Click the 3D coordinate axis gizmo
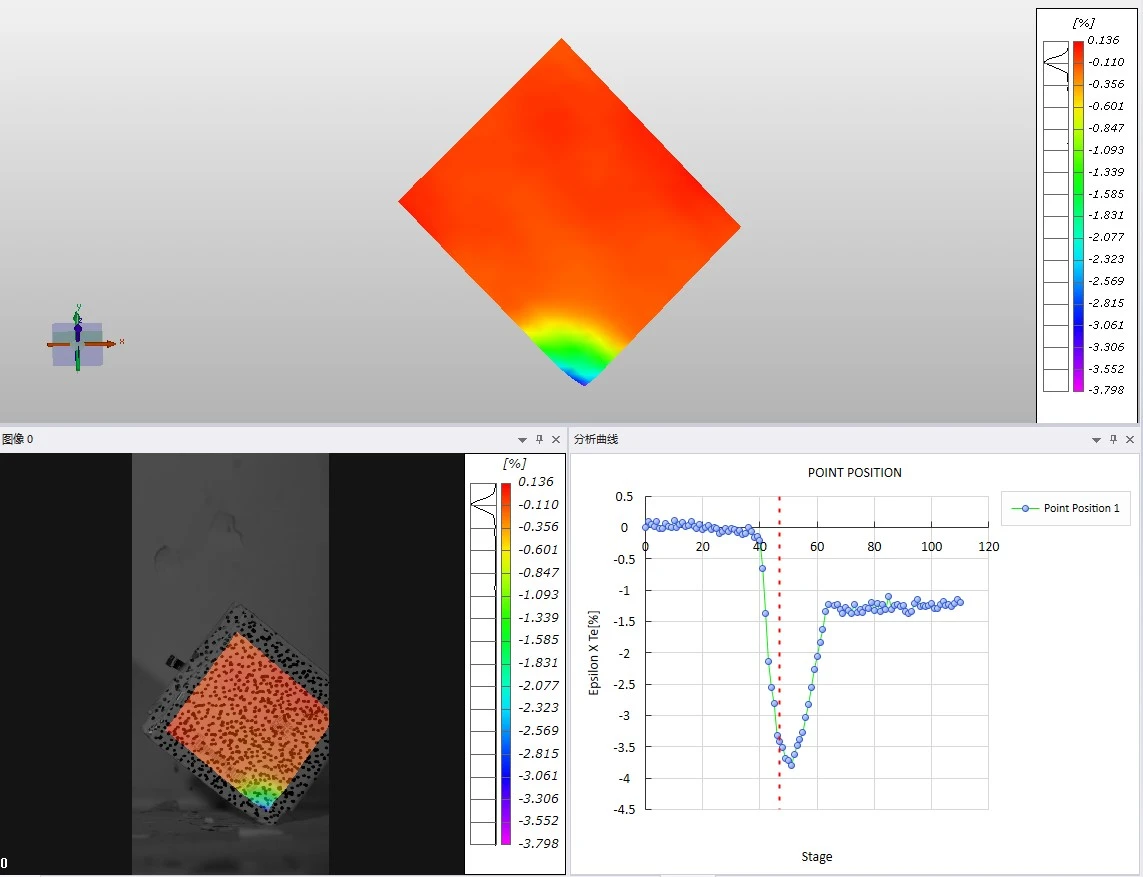Image resolution: width=1143 pixels, height=877 pixels. click(x=78, y=342)
